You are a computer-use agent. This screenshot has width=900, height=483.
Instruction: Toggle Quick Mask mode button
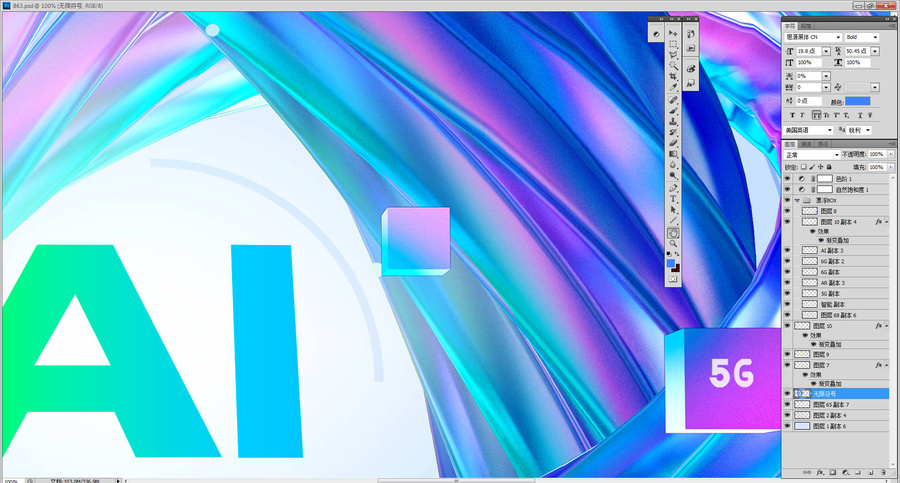click(x=673, y=279)
